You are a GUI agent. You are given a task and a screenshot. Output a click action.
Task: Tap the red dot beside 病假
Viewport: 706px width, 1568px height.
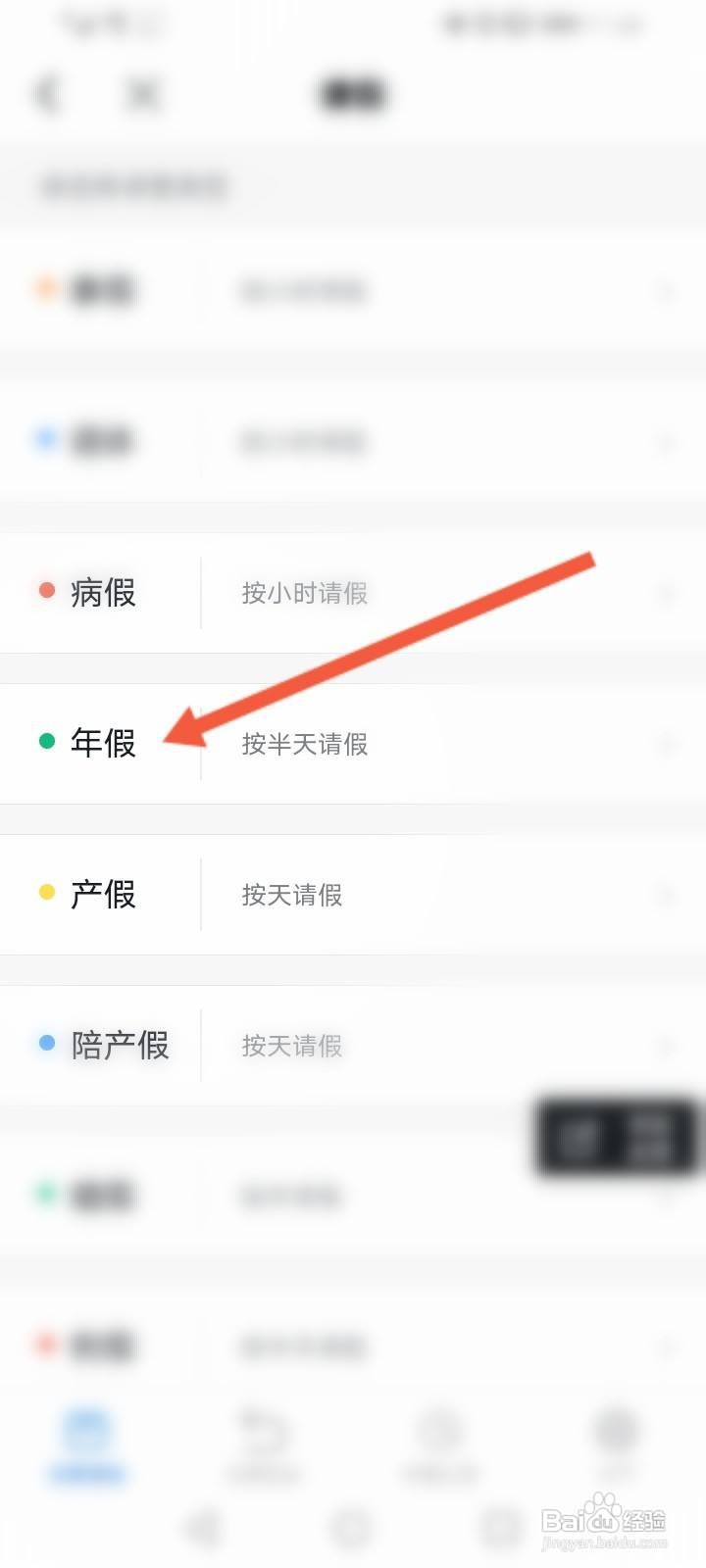[46, 591]
